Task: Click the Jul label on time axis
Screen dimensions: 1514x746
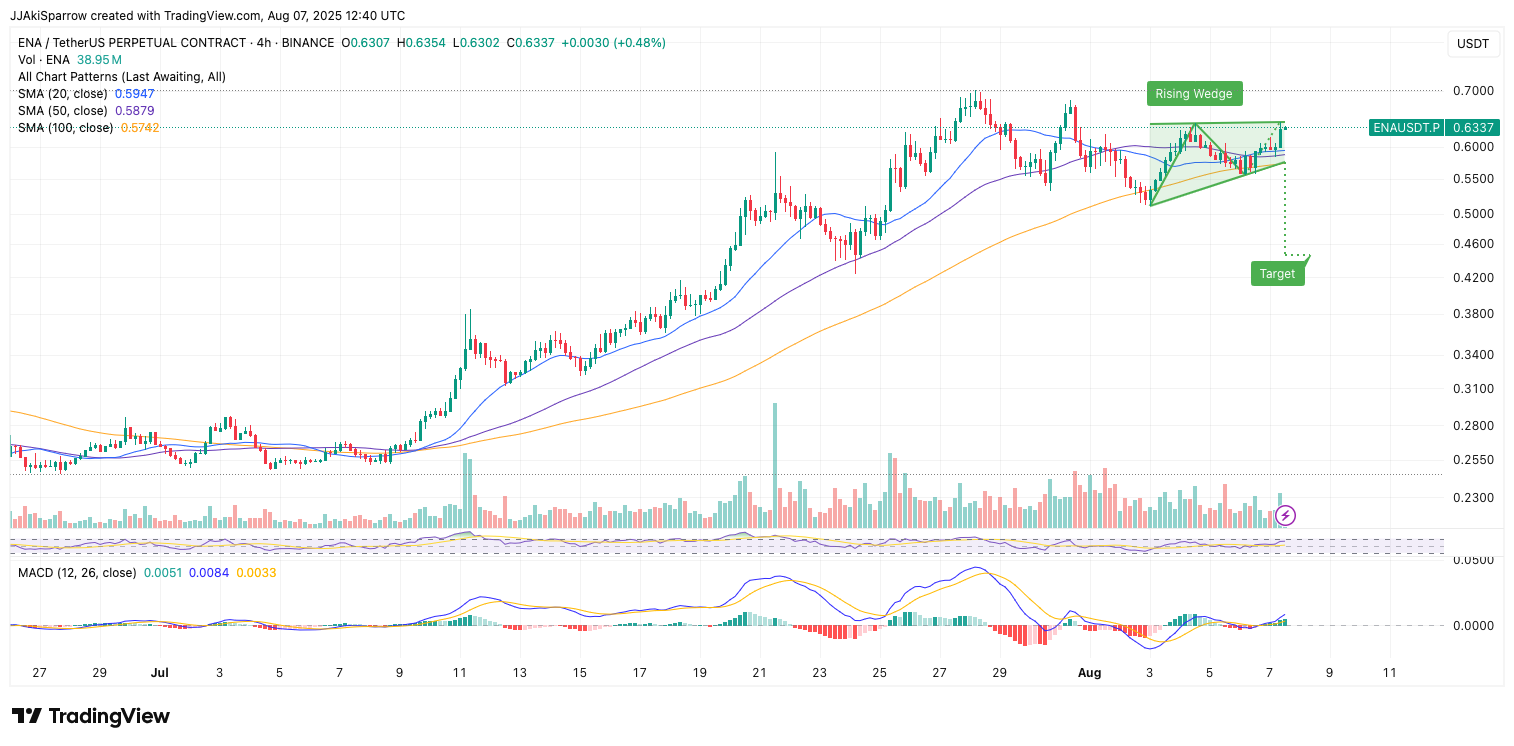Action: point(159,673)
